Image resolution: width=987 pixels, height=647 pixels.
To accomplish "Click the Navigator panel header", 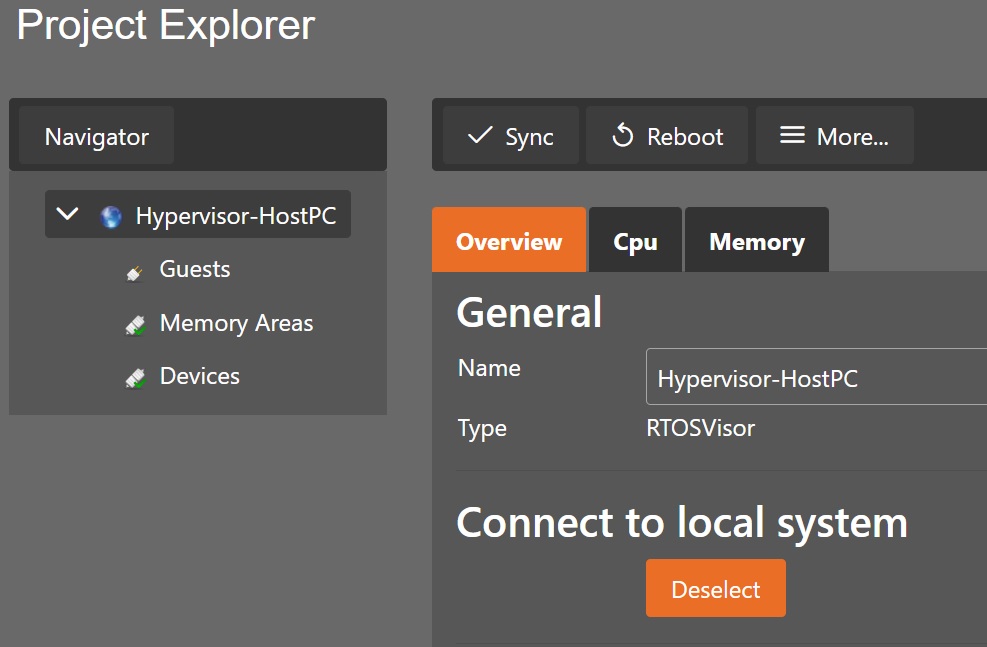I will 95,135.
